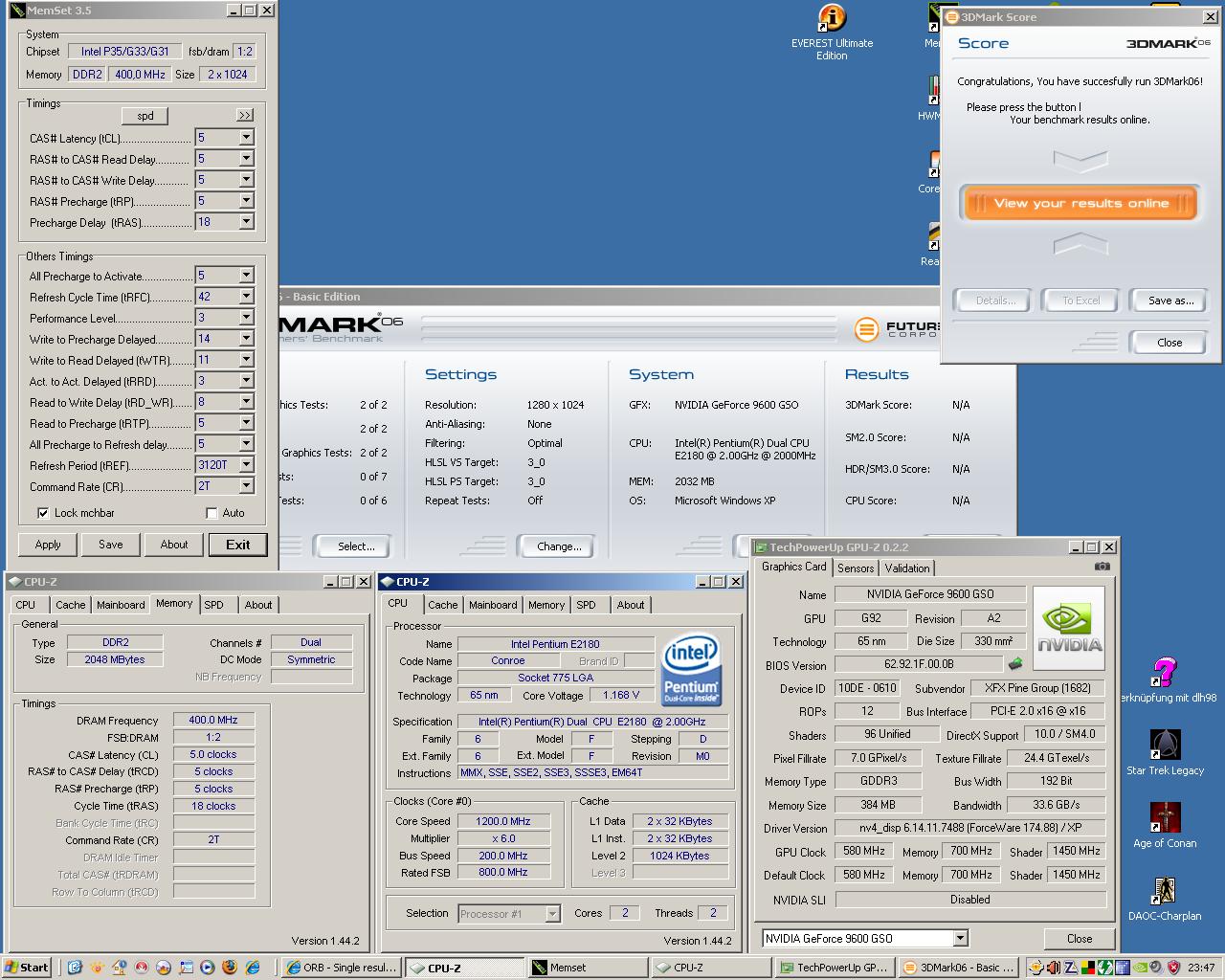The image size is (1225, 980).
Task: Click the red security shield tray icon
Action: click(x=1173, y=968)
